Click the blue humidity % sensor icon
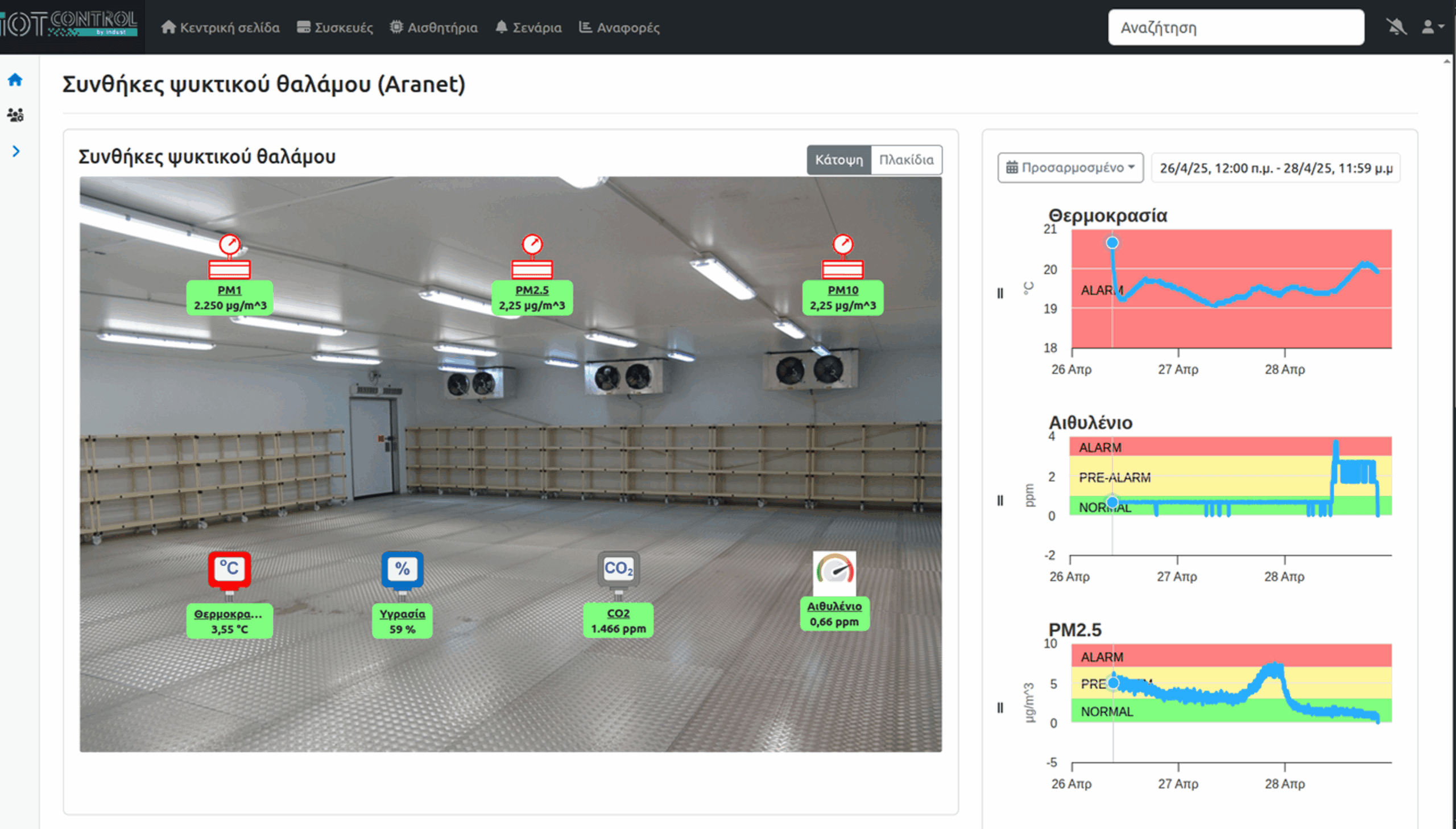The image size is (1456, 829). point(402,570)
